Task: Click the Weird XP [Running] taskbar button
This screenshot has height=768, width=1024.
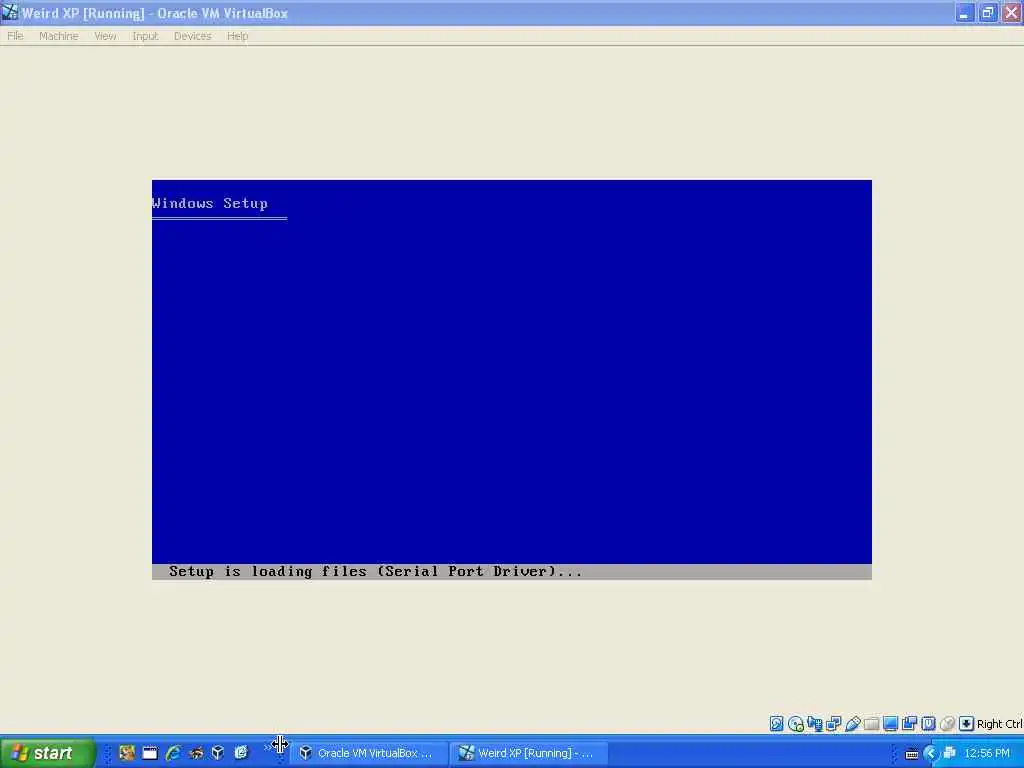Action: coord(529,753)
